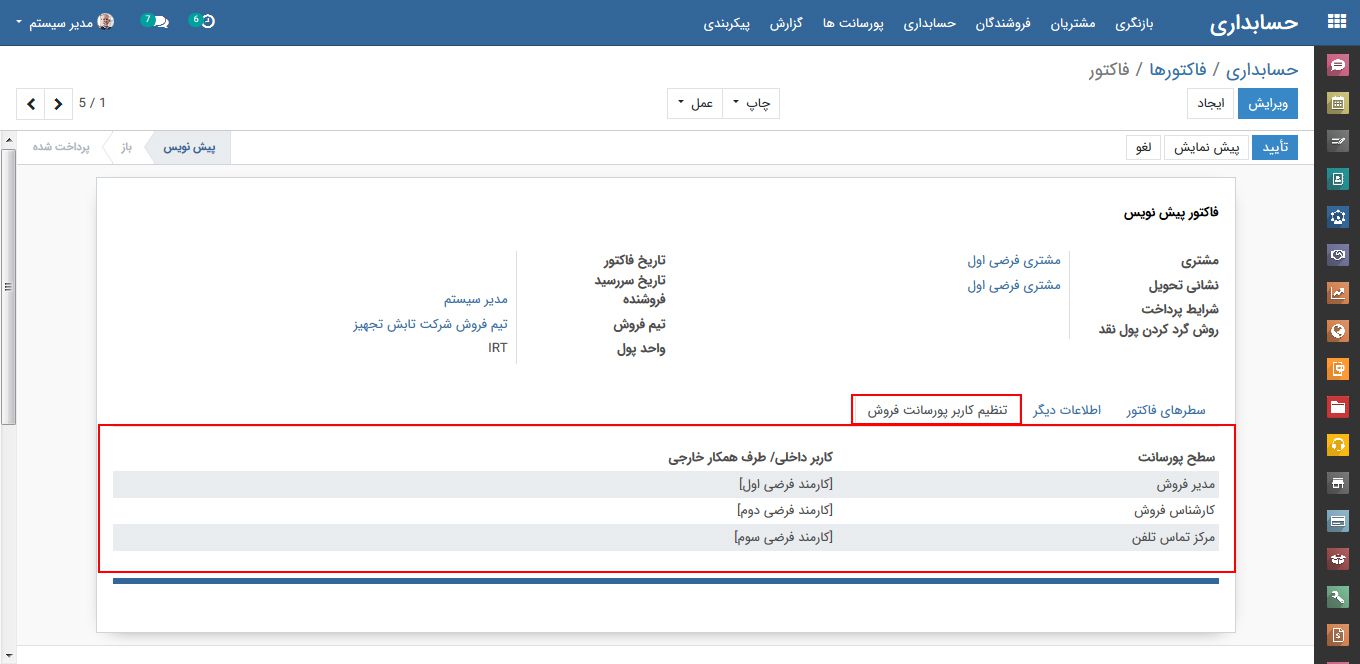Open the مشتریان menu
1360x664 pixels.
(x=1073, y=22)
